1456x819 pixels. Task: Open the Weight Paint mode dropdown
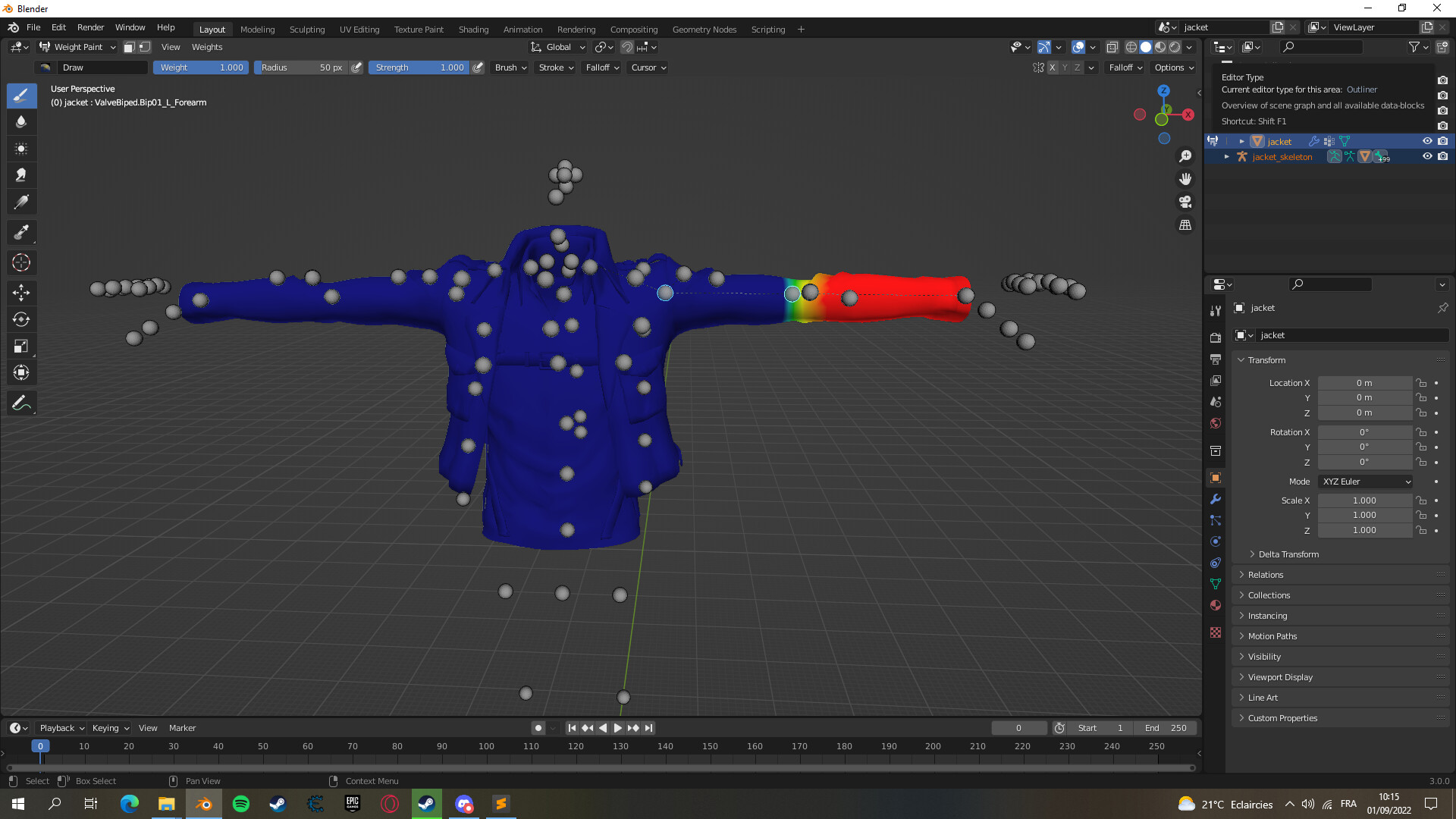(x=78, y=47)
